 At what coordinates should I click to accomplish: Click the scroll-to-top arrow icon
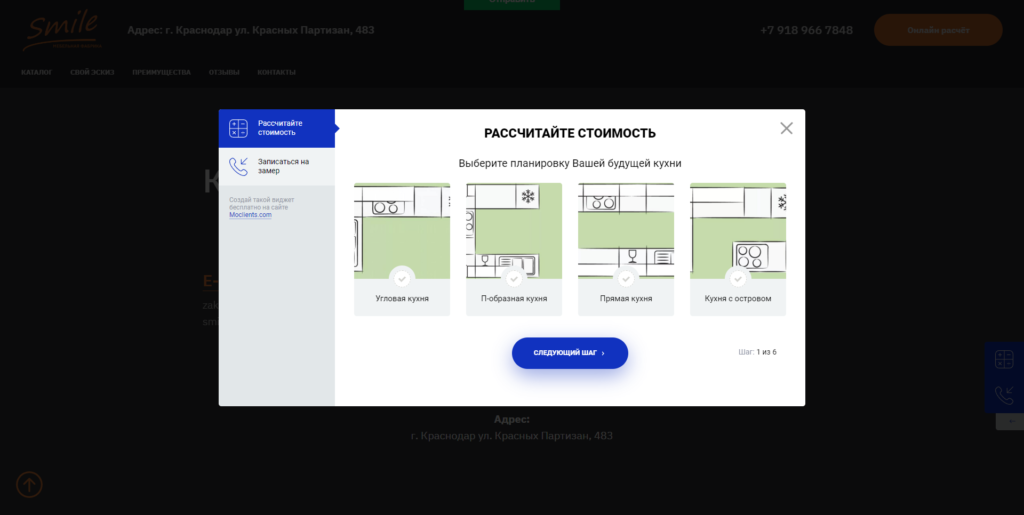click(x=29, y=485)
